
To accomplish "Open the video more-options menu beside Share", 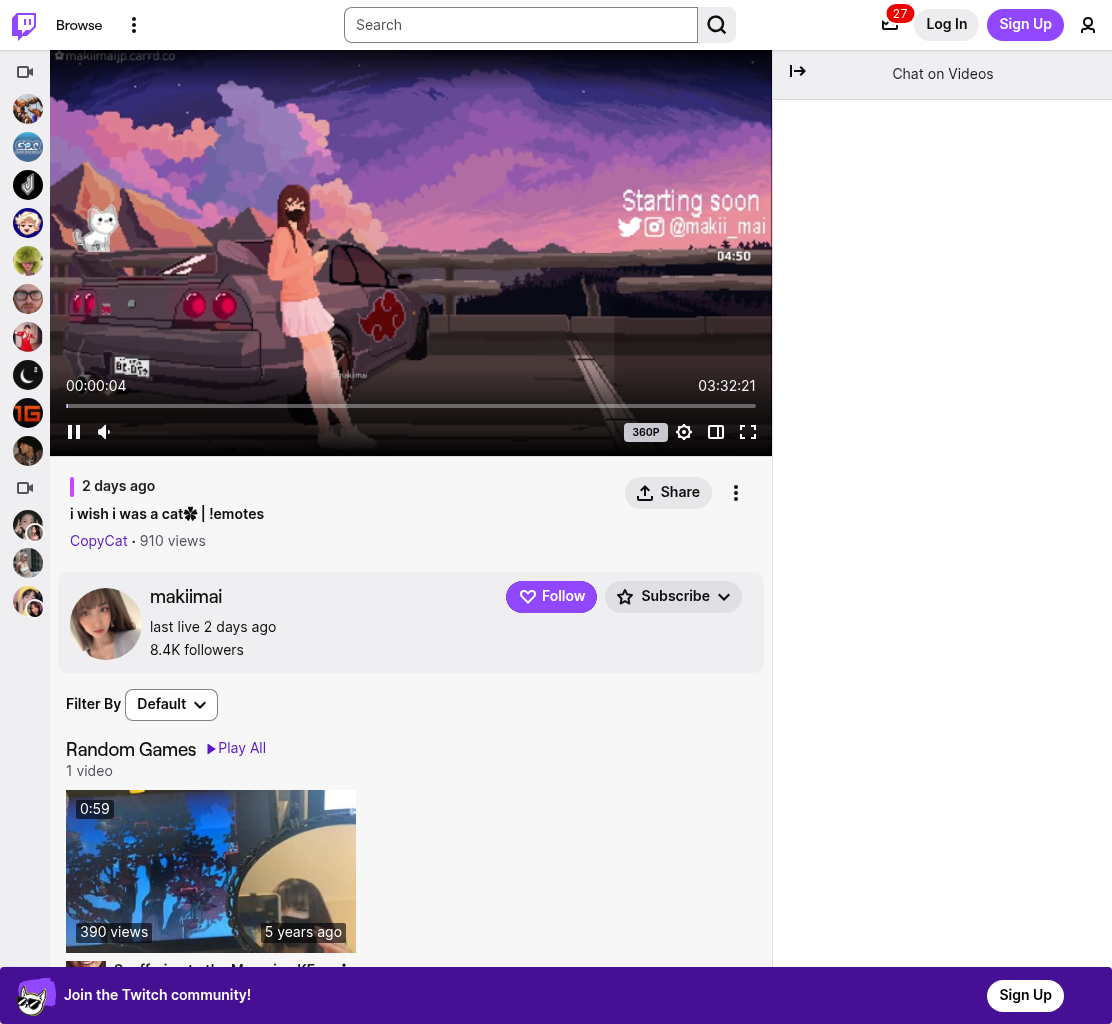I will [x=735, y=493].
